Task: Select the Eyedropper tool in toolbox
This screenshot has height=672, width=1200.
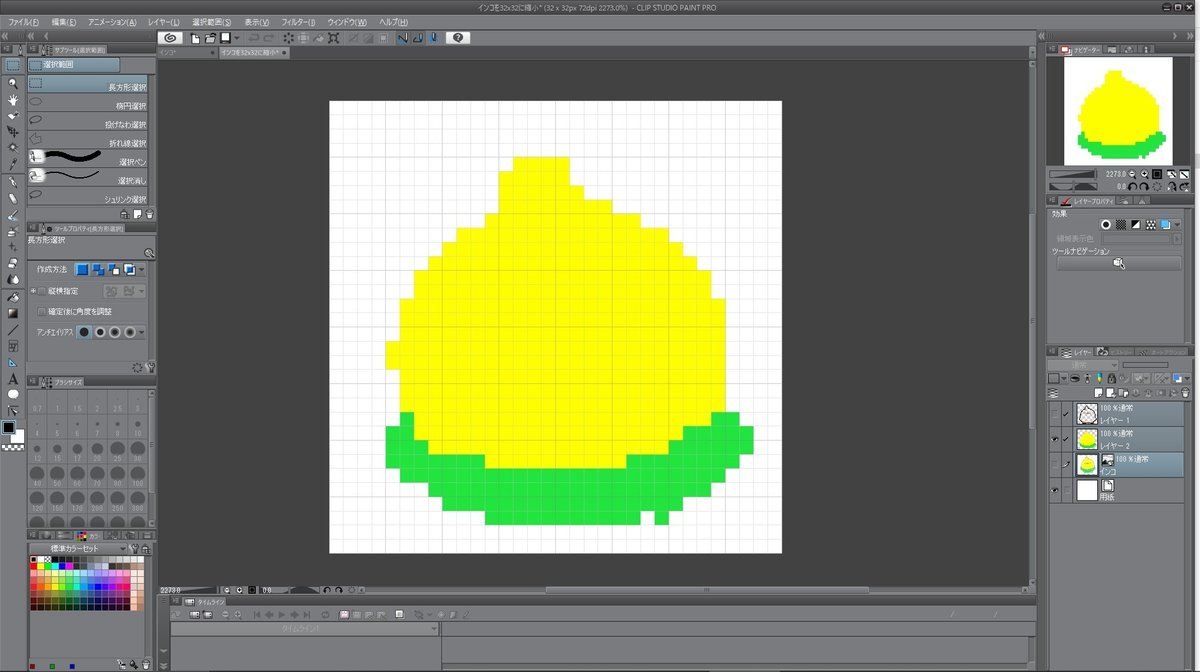Action: click(x=13, y=164)
